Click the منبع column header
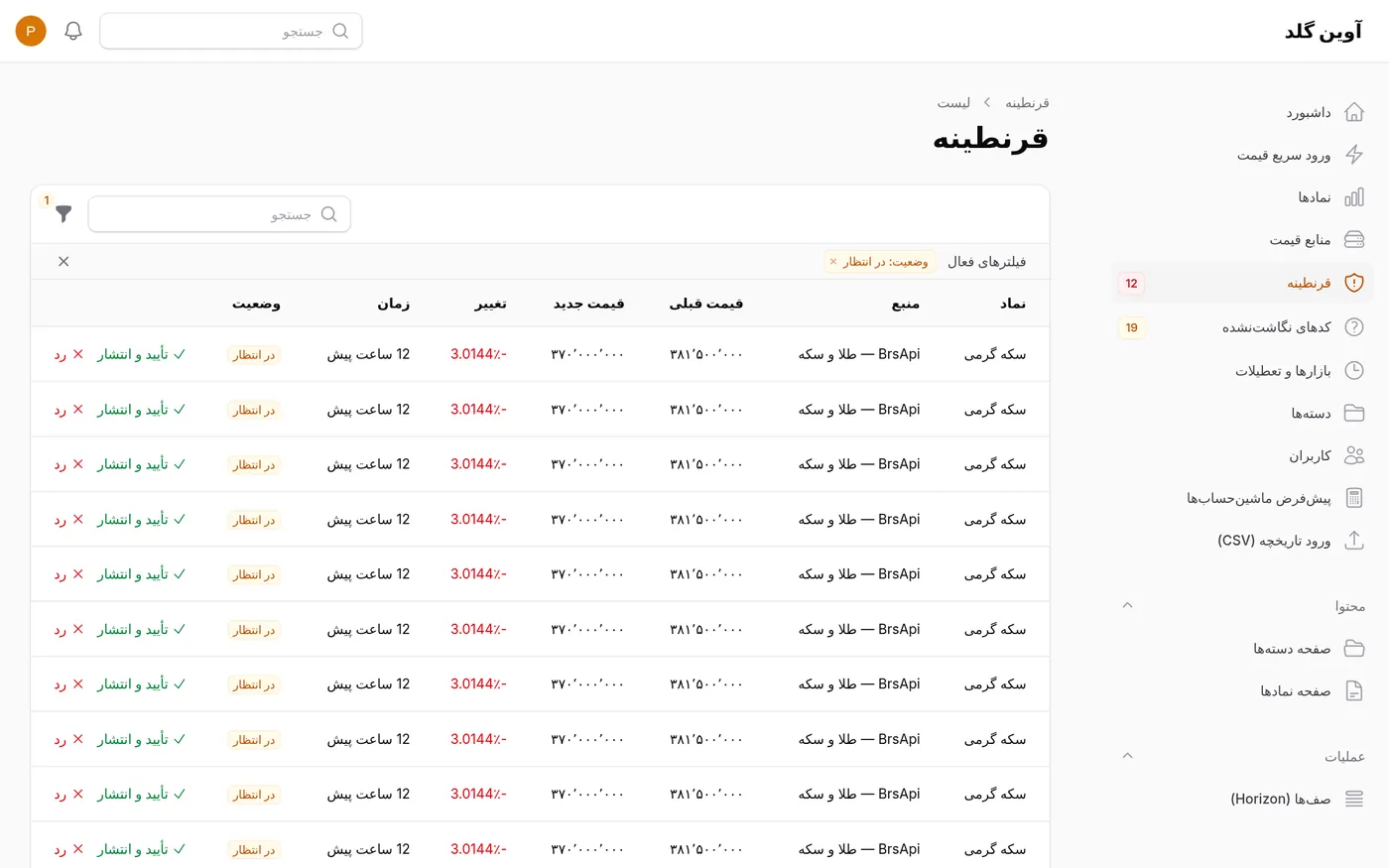1389x868 pixels. tap(905, 304)
